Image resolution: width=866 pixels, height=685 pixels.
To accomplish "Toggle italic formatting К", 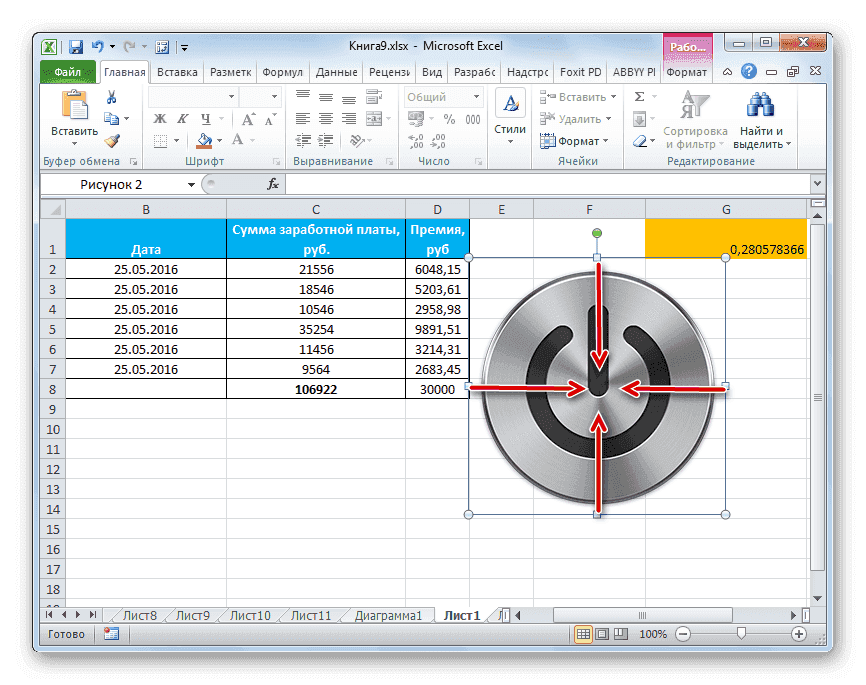I will click(x=181, y=118).
